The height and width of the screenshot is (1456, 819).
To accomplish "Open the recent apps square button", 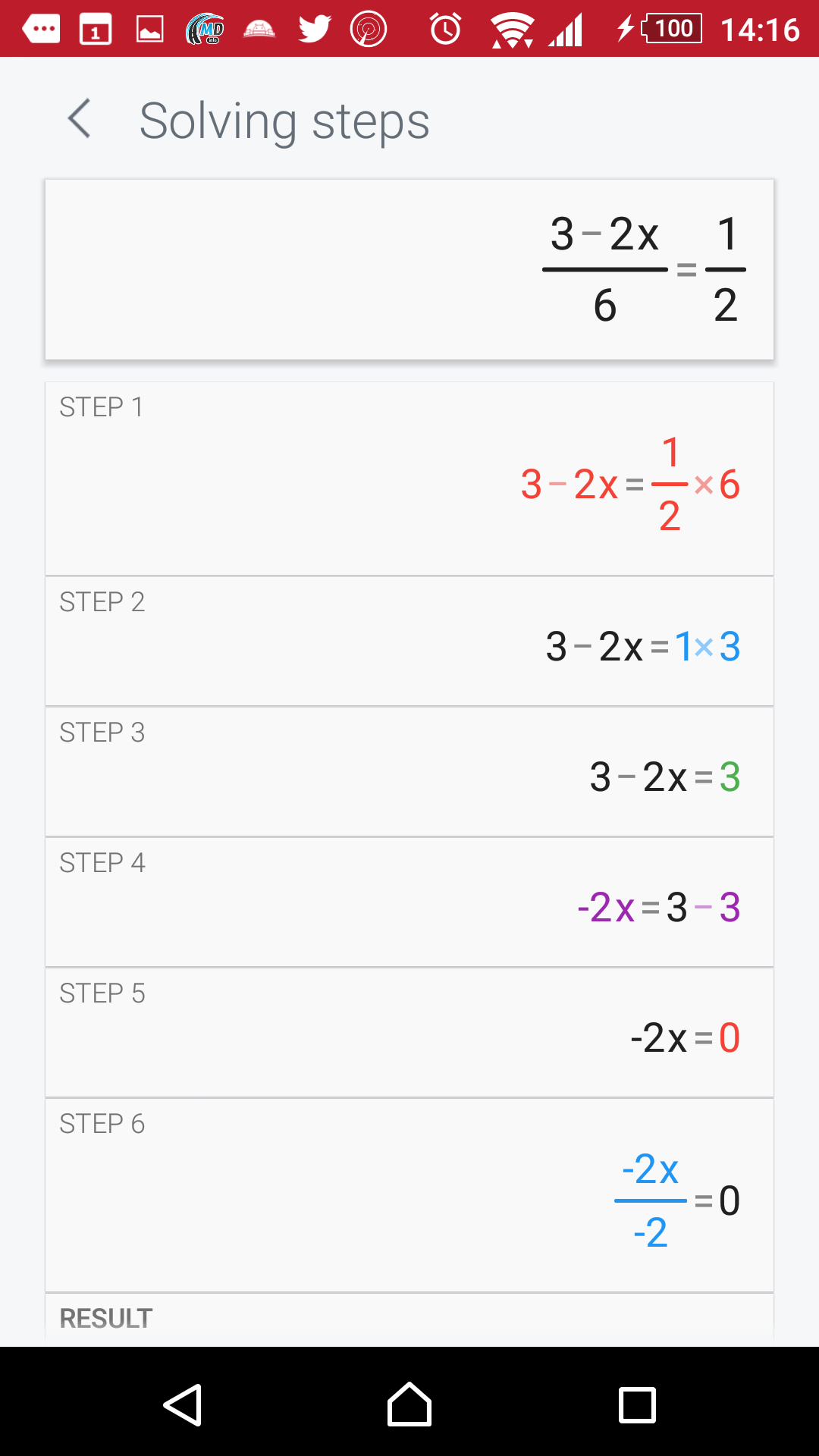I will click(637, 1404).
